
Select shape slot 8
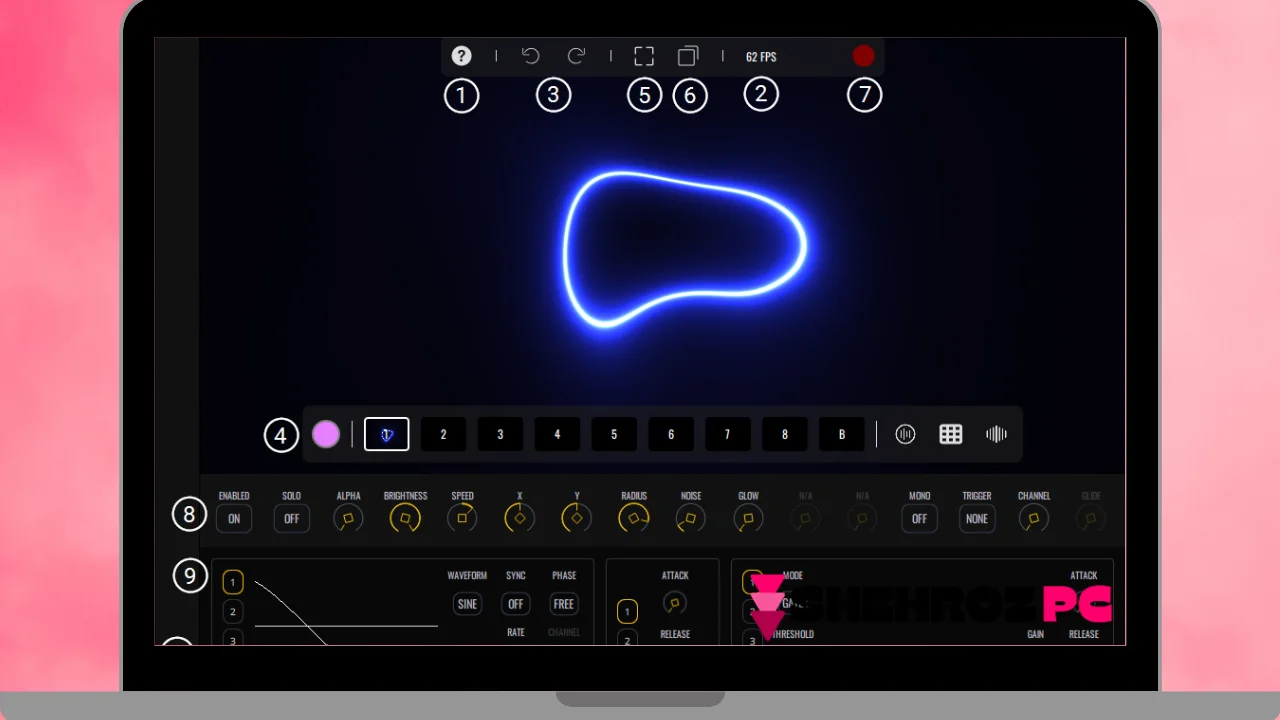pyautogui.click(x=785, y=434)
